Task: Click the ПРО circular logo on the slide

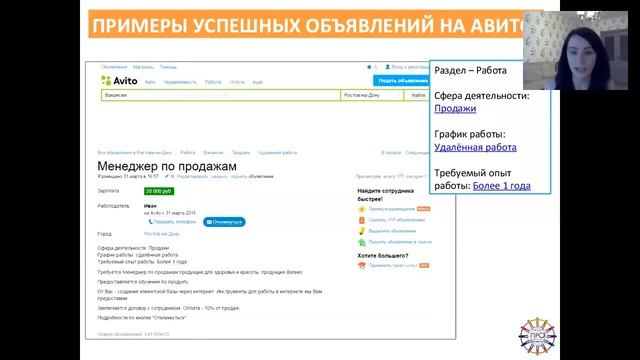Action: (x=537, y=336)
